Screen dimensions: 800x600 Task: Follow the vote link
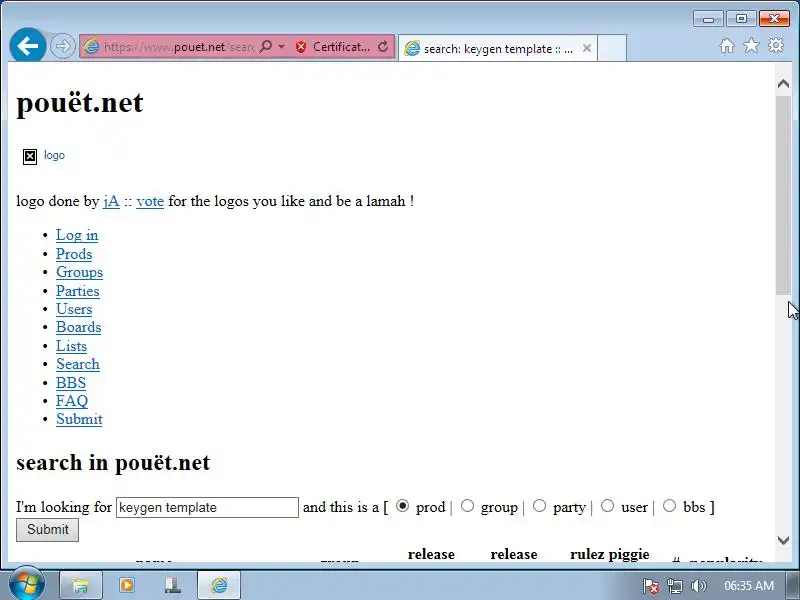coord(150,201)
